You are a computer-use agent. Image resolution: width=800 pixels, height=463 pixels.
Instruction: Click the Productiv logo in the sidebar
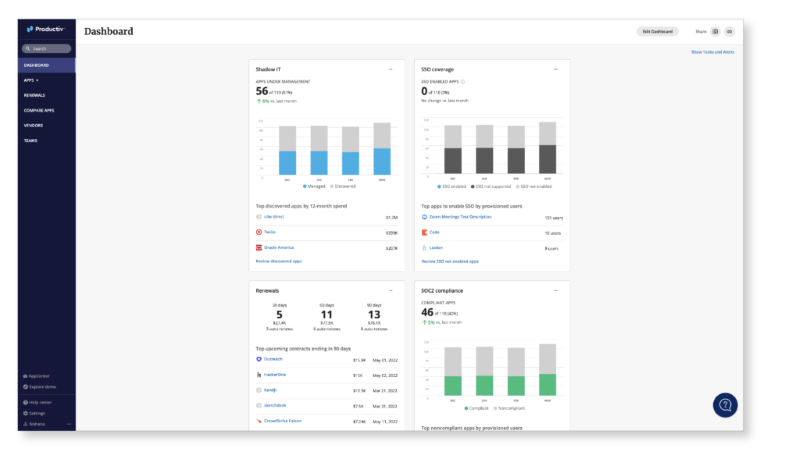pos(46,29)
